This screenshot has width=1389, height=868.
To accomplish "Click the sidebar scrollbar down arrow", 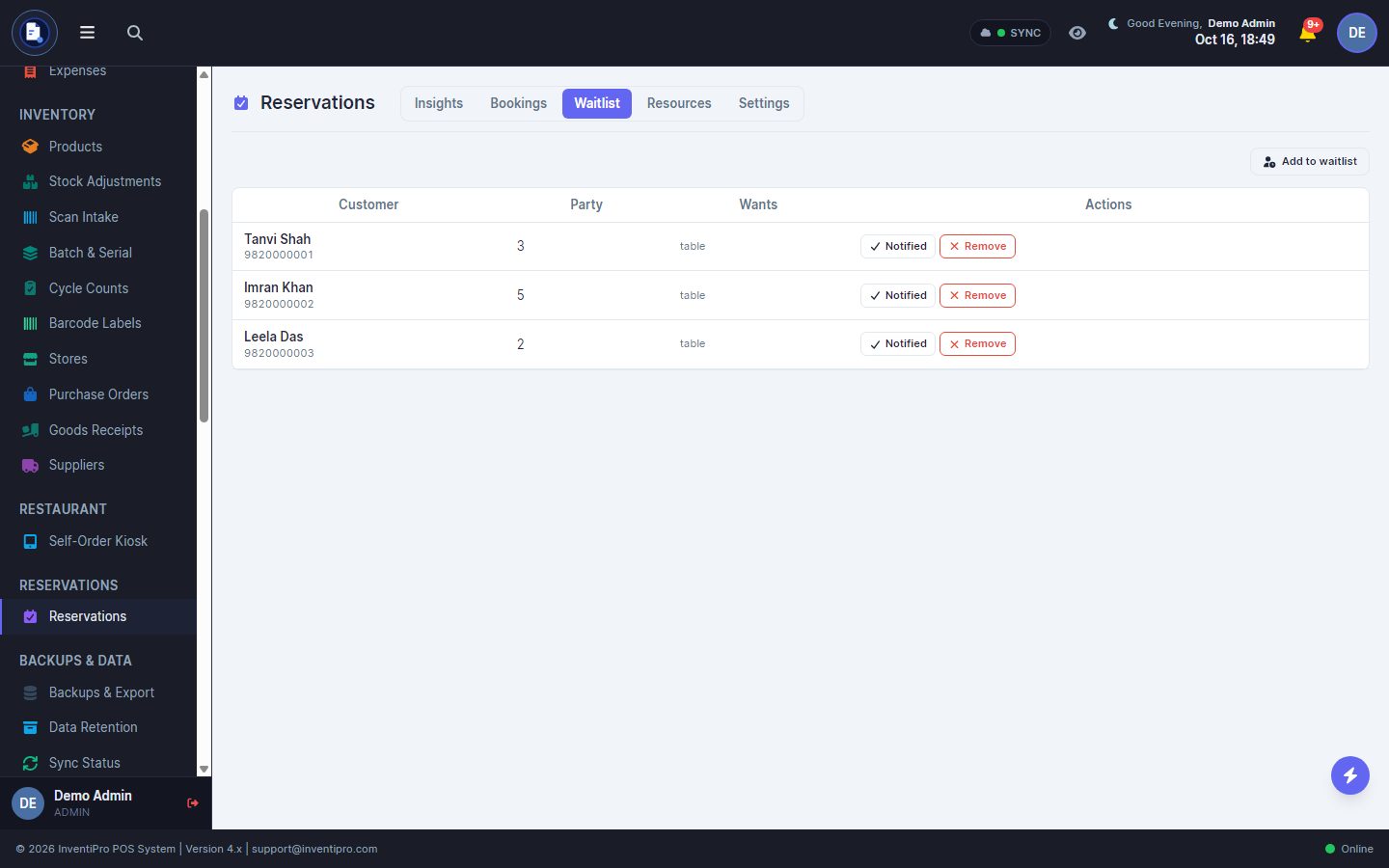I will click(204, 769).
